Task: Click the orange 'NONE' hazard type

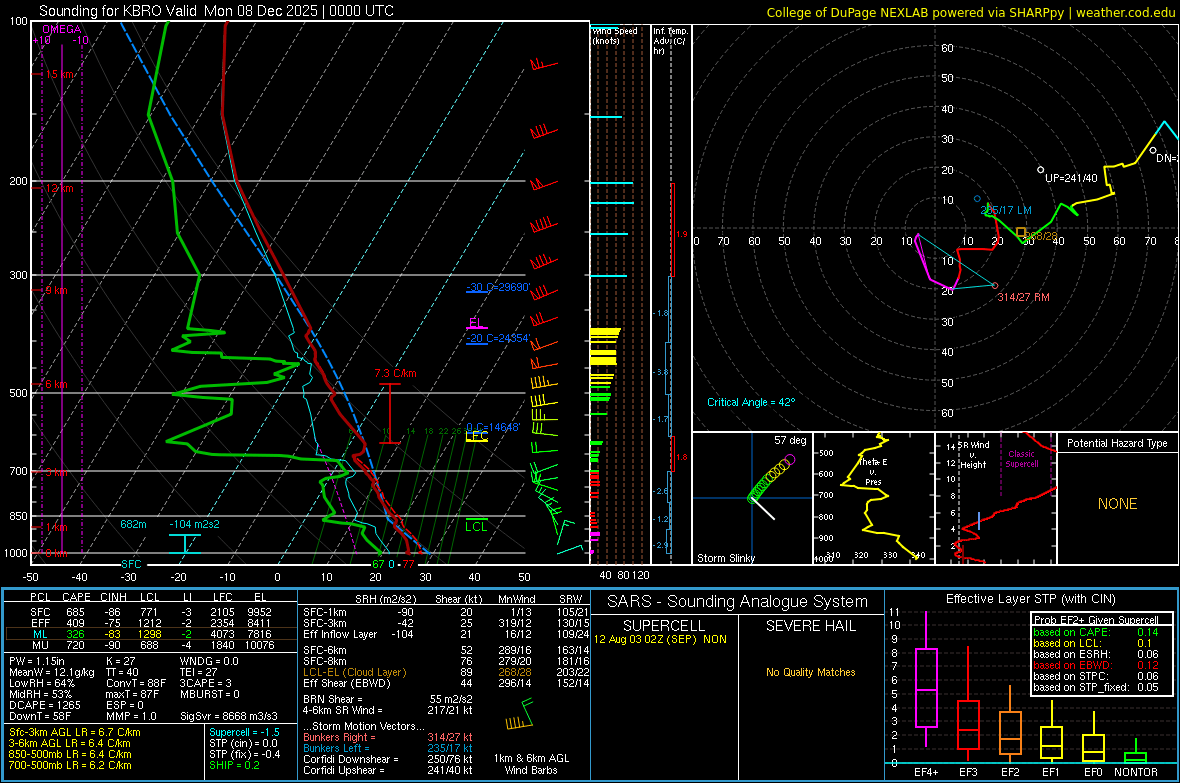Action: tap(1117, 504)
